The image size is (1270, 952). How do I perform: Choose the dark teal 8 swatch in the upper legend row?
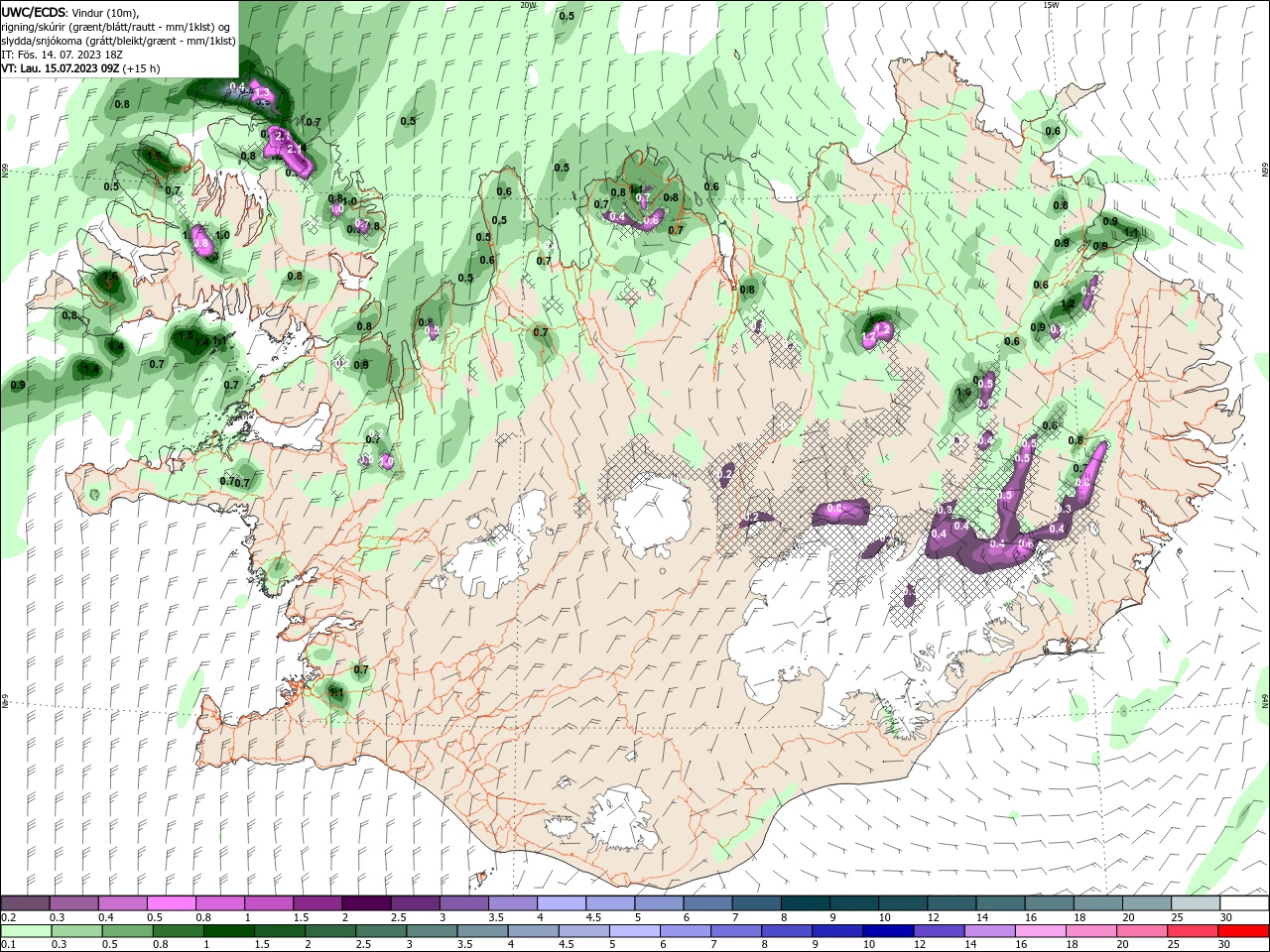coord(805,903)
